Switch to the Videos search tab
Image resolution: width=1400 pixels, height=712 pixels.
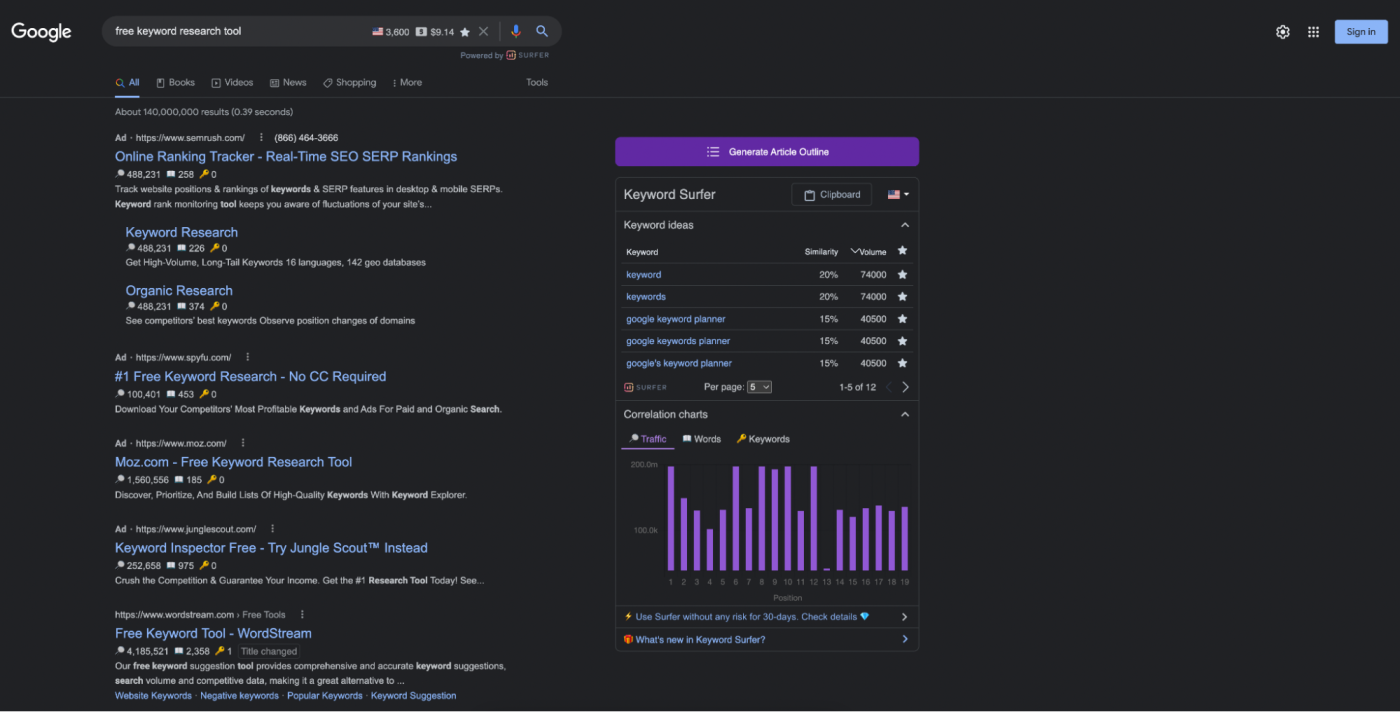pyautogui.click(x=232, y=83)
